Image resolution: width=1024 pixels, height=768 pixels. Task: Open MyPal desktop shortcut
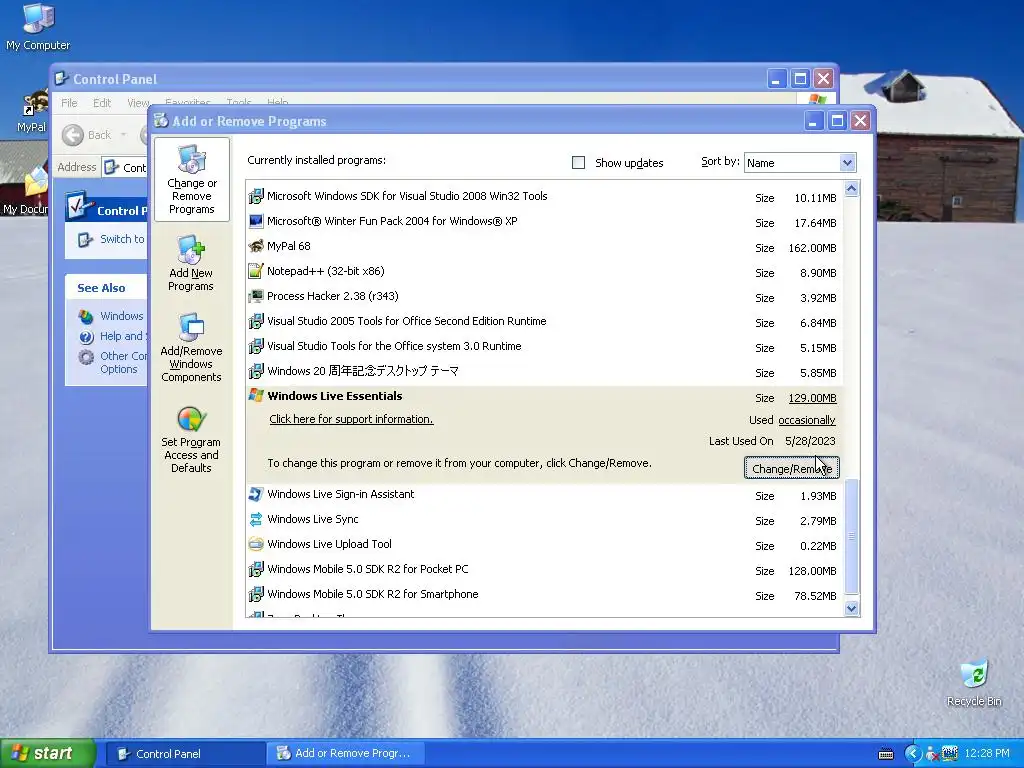pos(31,111)
